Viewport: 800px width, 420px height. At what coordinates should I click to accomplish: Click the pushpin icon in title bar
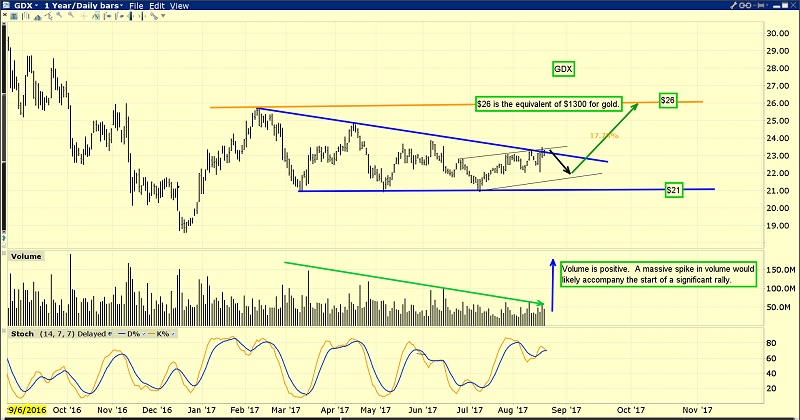point(759,5)
